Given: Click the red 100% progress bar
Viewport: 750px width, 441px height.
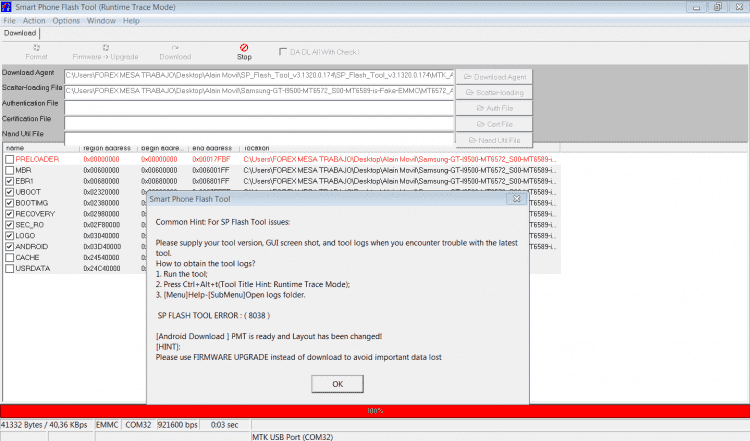Looking at the screenshot, I should click(375, 411).
